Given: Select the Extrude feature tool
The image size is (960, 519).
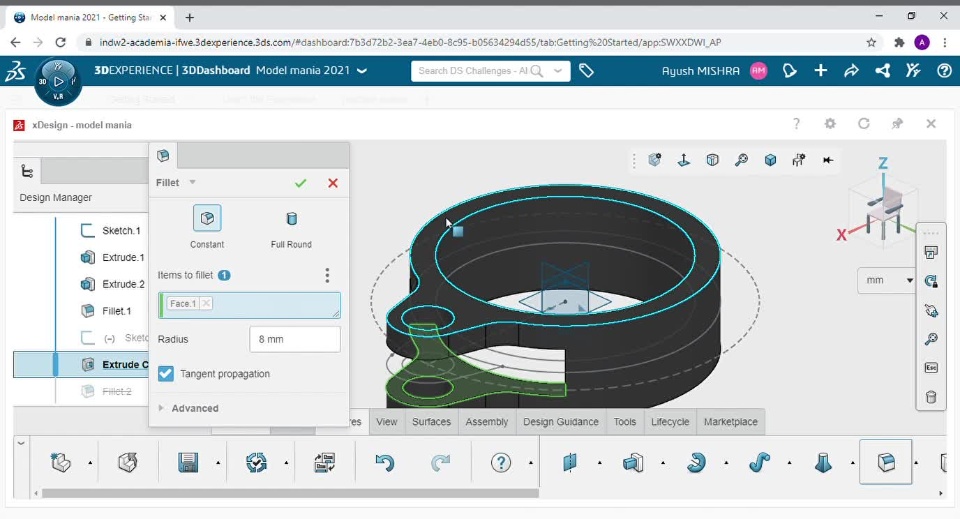Looking at the screenshot, I should tap(633, 463).
